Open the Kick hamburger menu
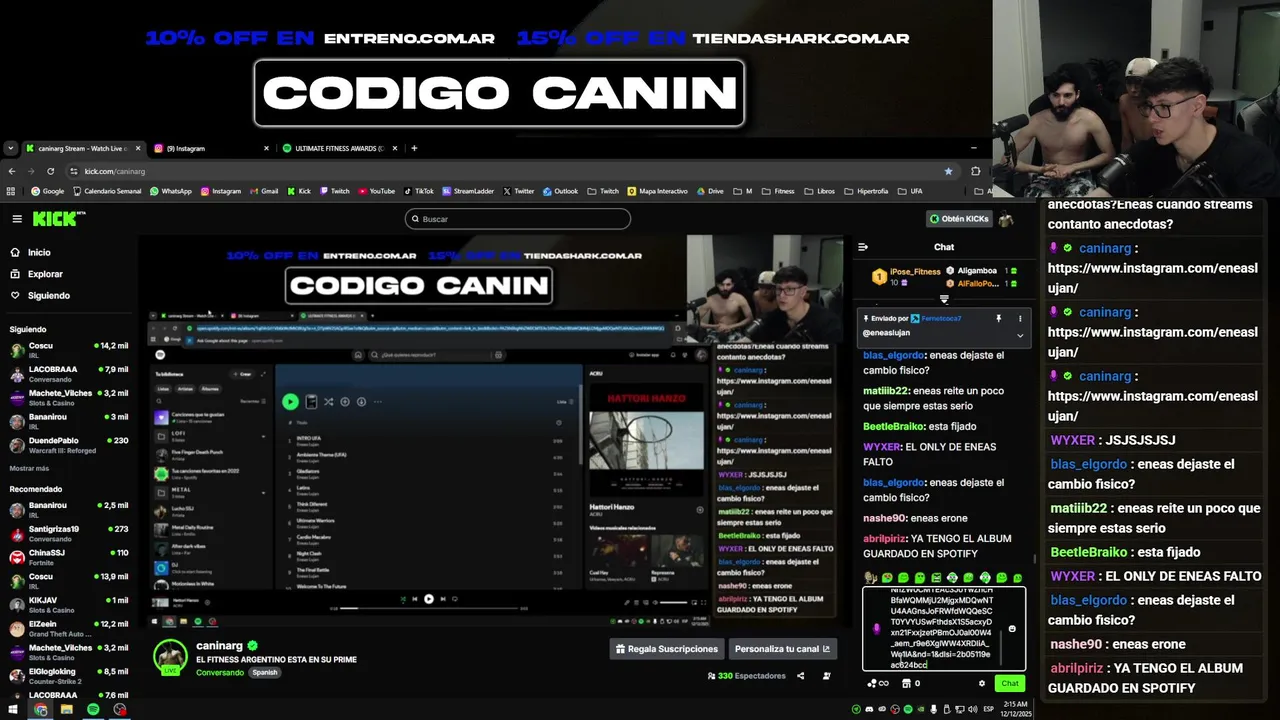Viewport: 1280px width, 720px height. pos(17,219)
